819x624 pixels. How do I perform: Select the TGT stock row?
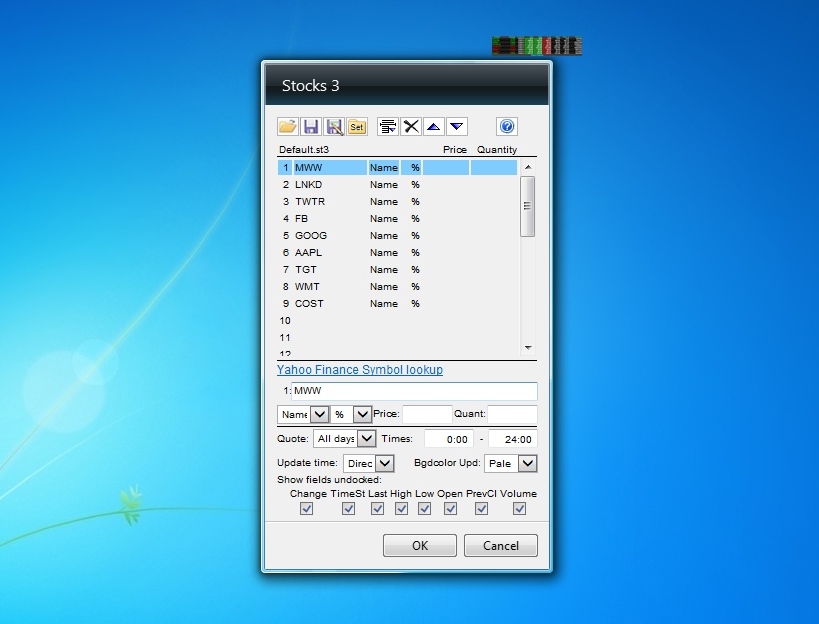click(397, 269)
